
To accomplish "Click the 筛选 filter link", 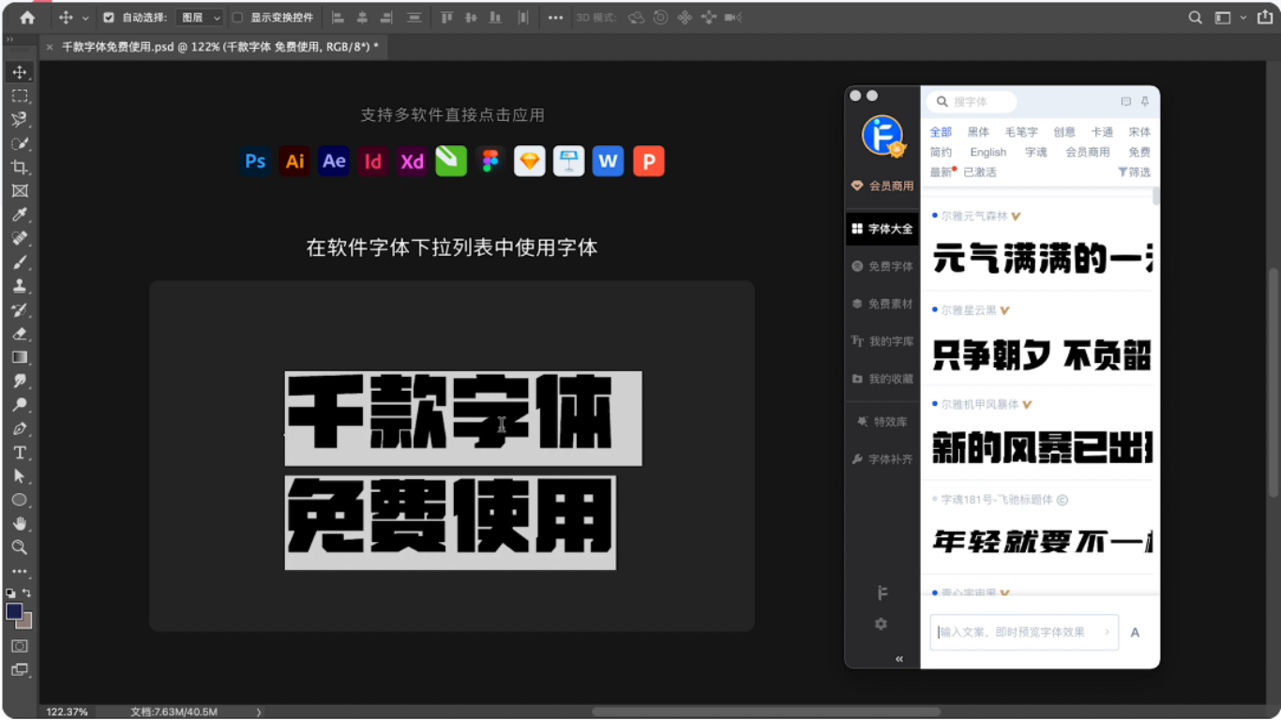I will (1140, 172).
